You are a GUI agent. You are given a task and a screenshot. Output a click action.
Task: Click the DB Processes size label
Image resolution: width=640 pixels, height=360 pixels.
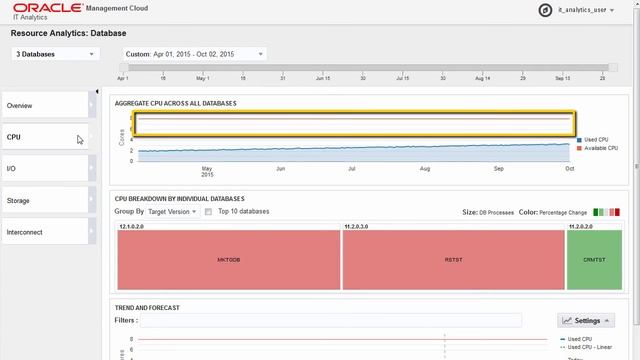coord(496,213)
